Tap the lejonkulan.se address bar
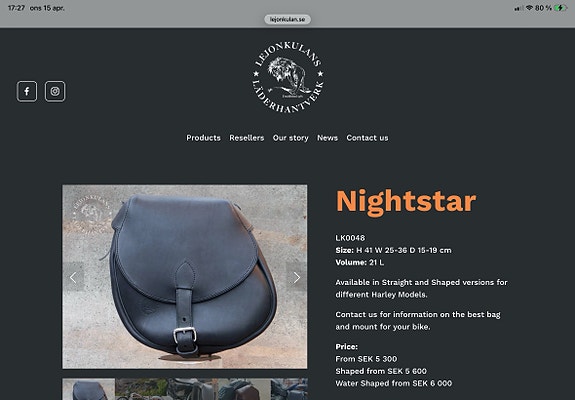Screen dimensions: 575x400 [288, 19]
